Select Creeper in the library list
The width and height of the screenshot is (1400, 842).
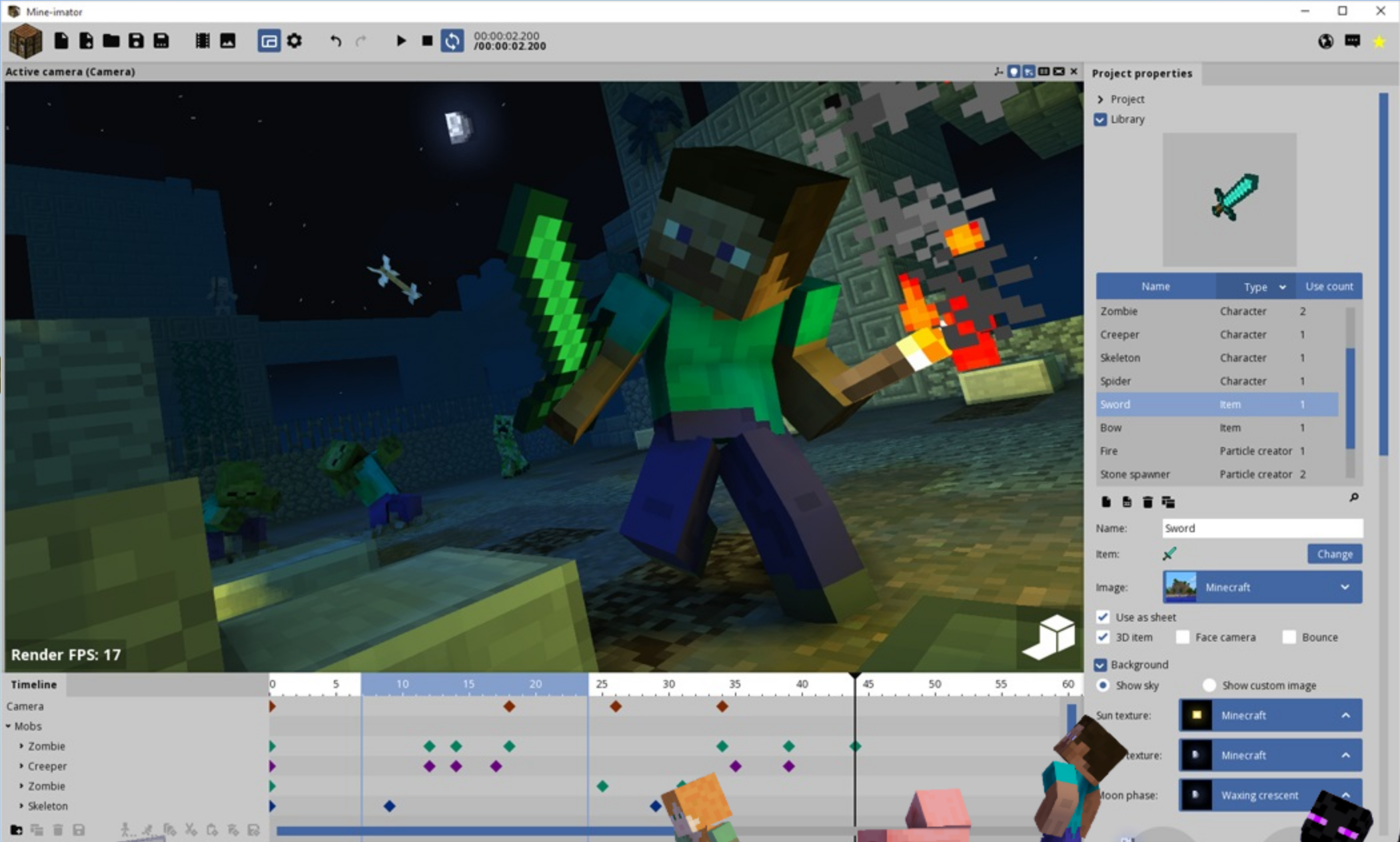1217,334
